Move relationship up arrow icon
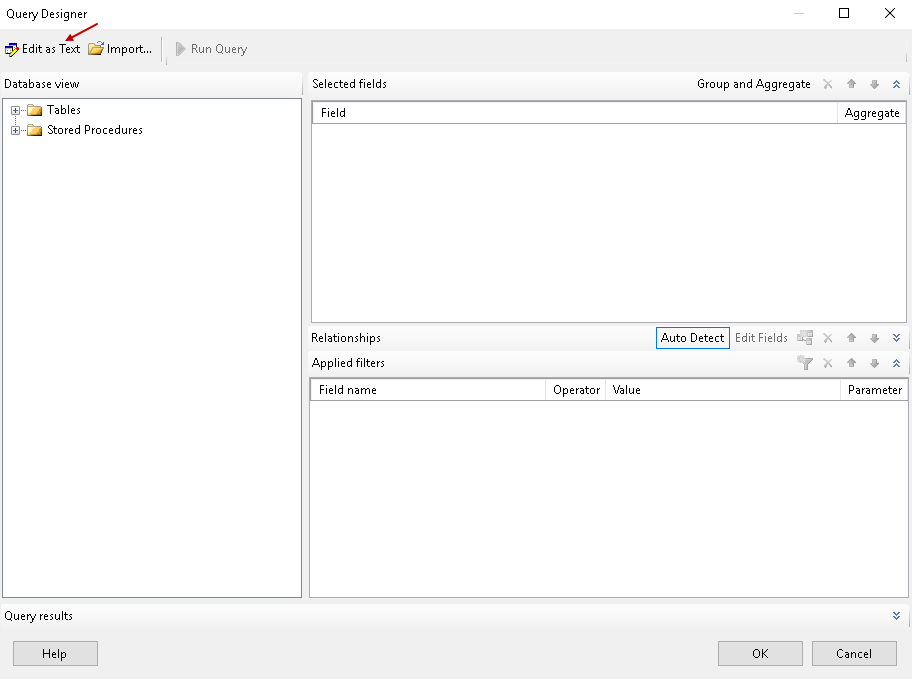This screenshot has height=679, width=912. (852, 338)
